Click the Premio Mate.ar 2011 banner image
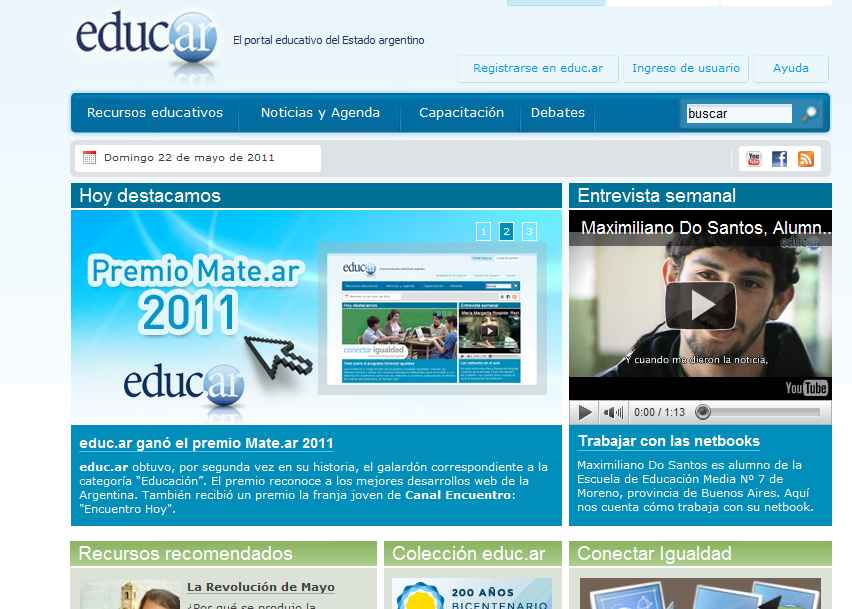Image resolution: width=852 pixels, height=609 pixels. (316, 317)
